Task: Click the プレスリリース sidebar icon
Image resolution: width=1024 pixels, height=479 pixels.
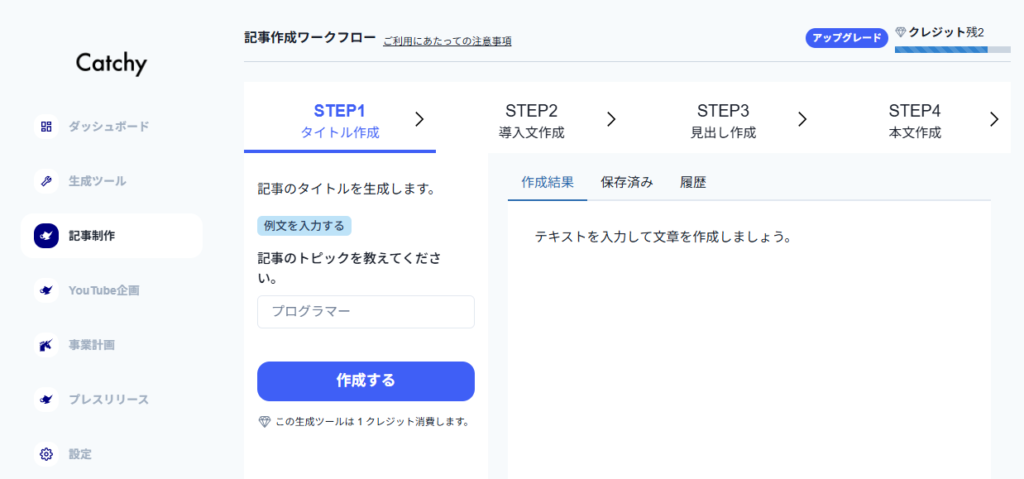Action: coord(46,399)
